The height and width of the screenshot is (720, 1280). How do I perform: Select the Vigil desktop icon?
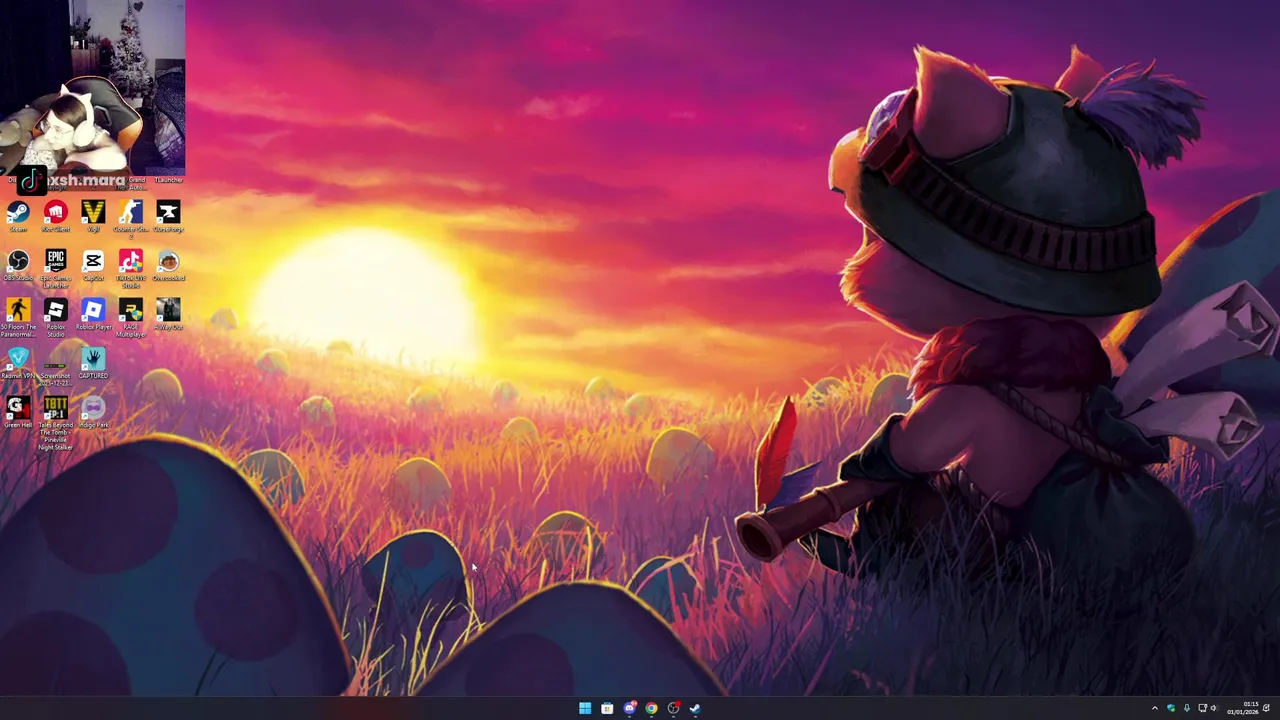93,216
